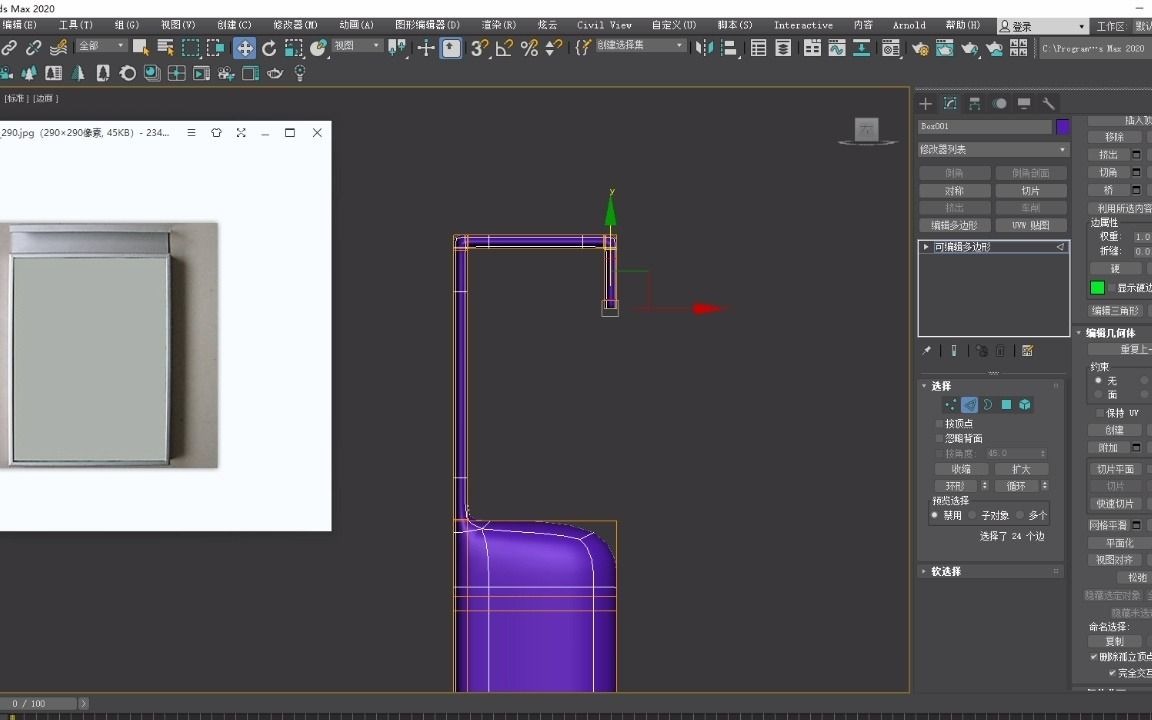Toggle the Angle Snap icon
The width and height of the screenshot is (1152, 720).
pos(504,47)
